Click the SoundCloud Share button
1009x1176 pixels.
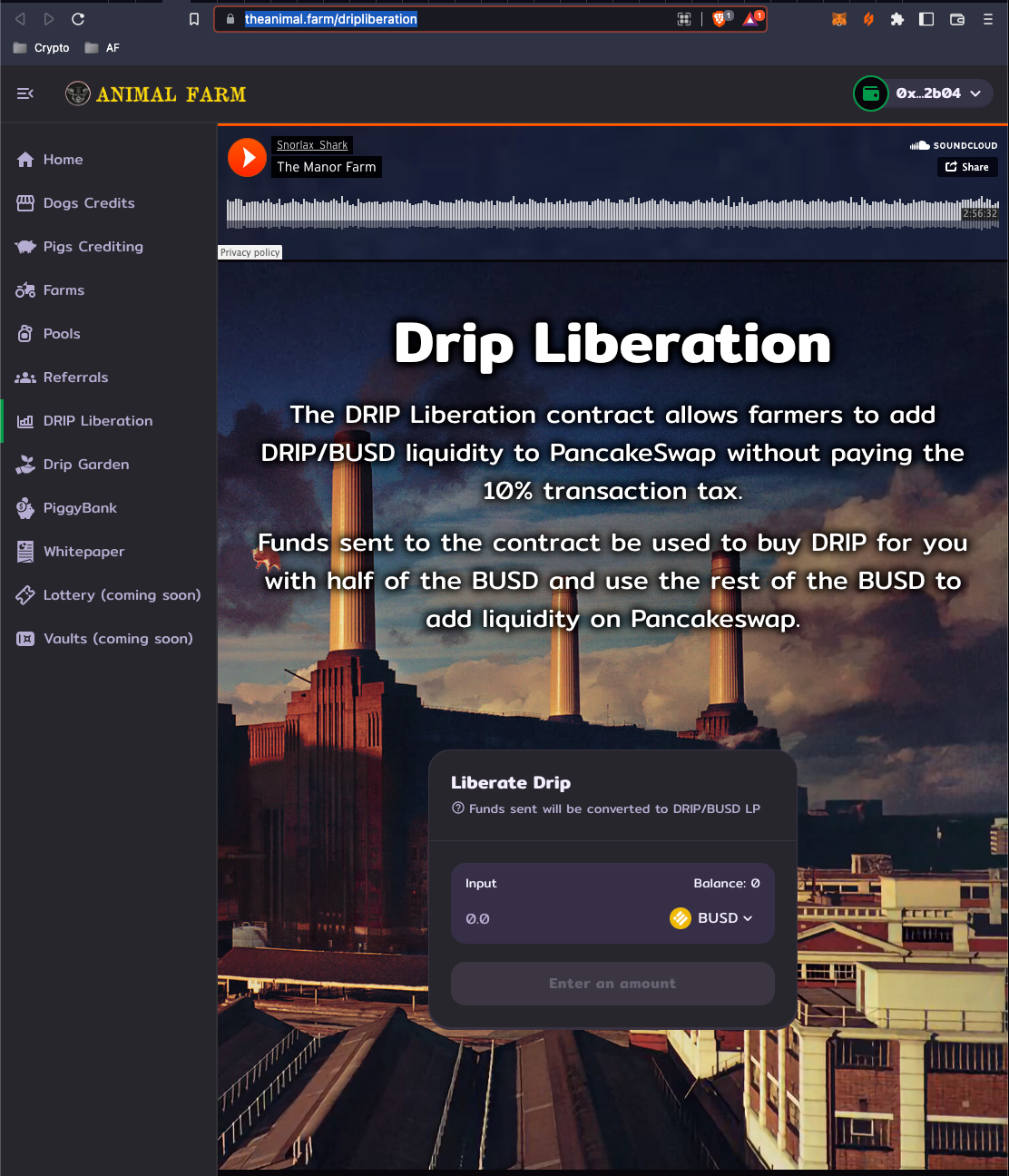click(x=967, y=167)
